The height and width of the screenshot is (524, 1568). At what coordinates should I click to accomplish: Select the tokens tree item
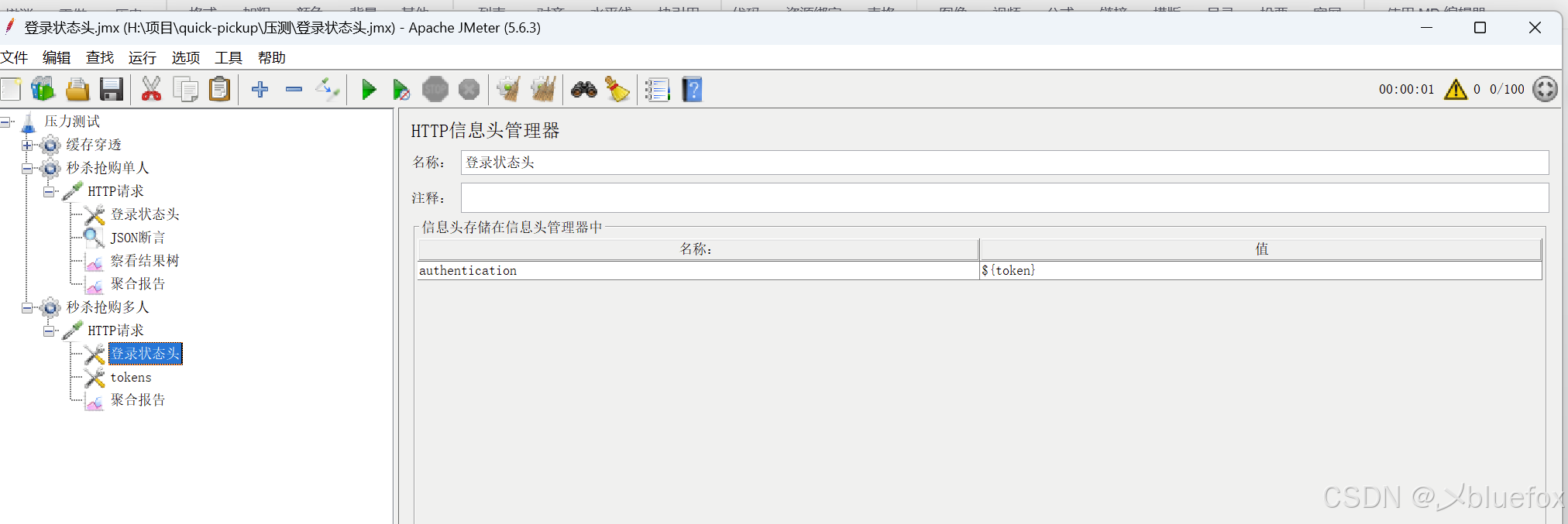(131, 377)
